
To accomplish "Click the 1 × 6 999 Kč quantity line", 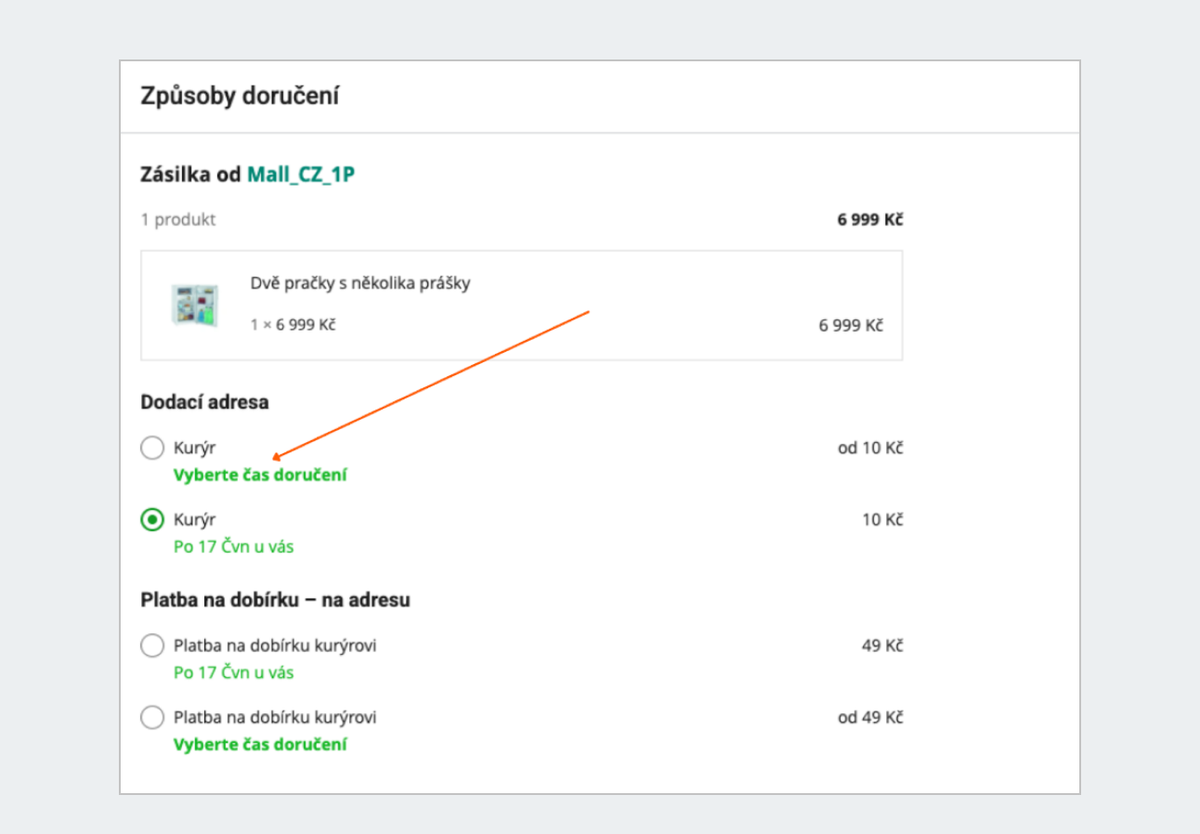I will pos(293,325).
